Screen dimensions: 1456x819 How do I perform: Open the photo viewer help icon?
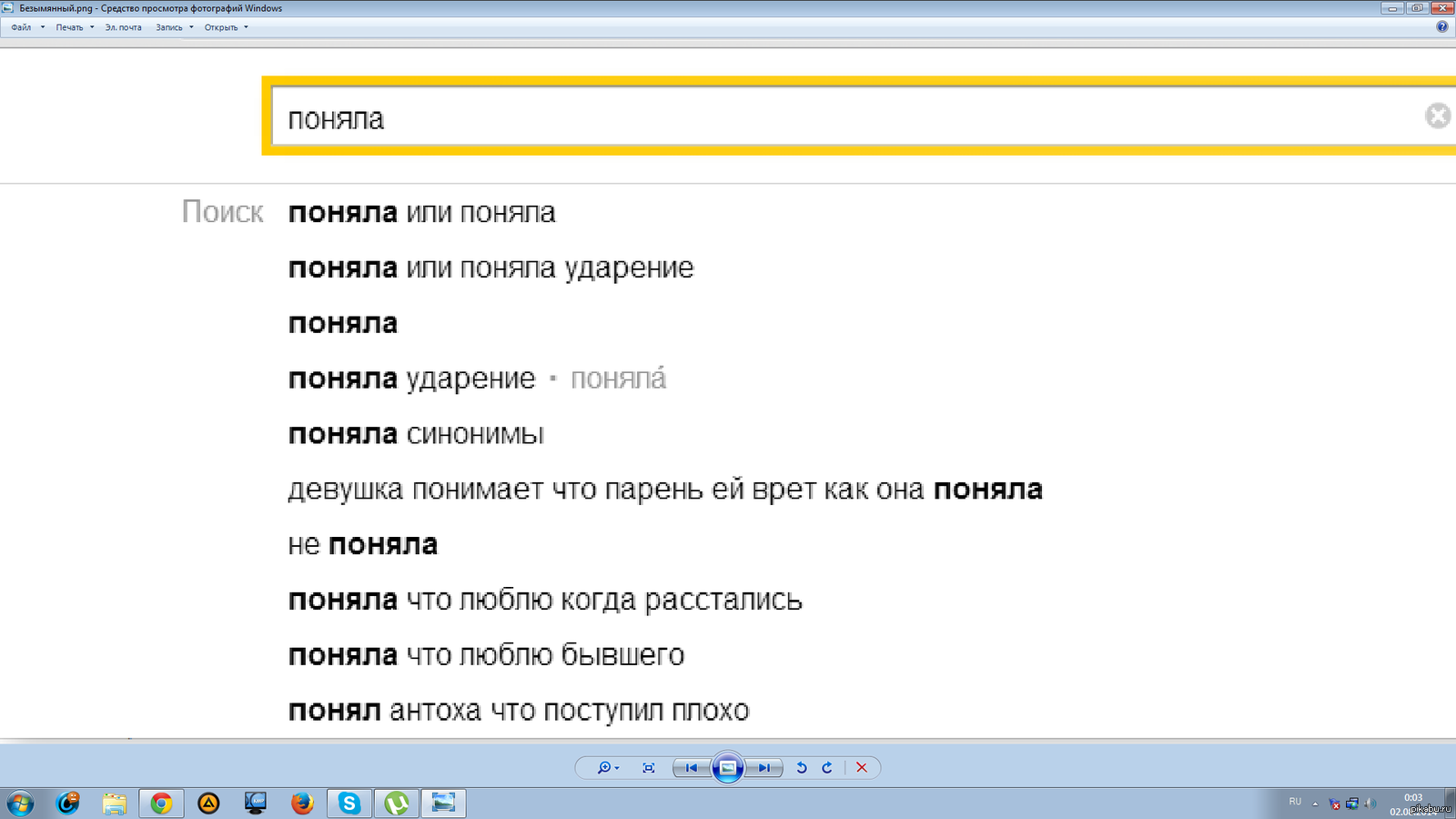click(1441, 27)
